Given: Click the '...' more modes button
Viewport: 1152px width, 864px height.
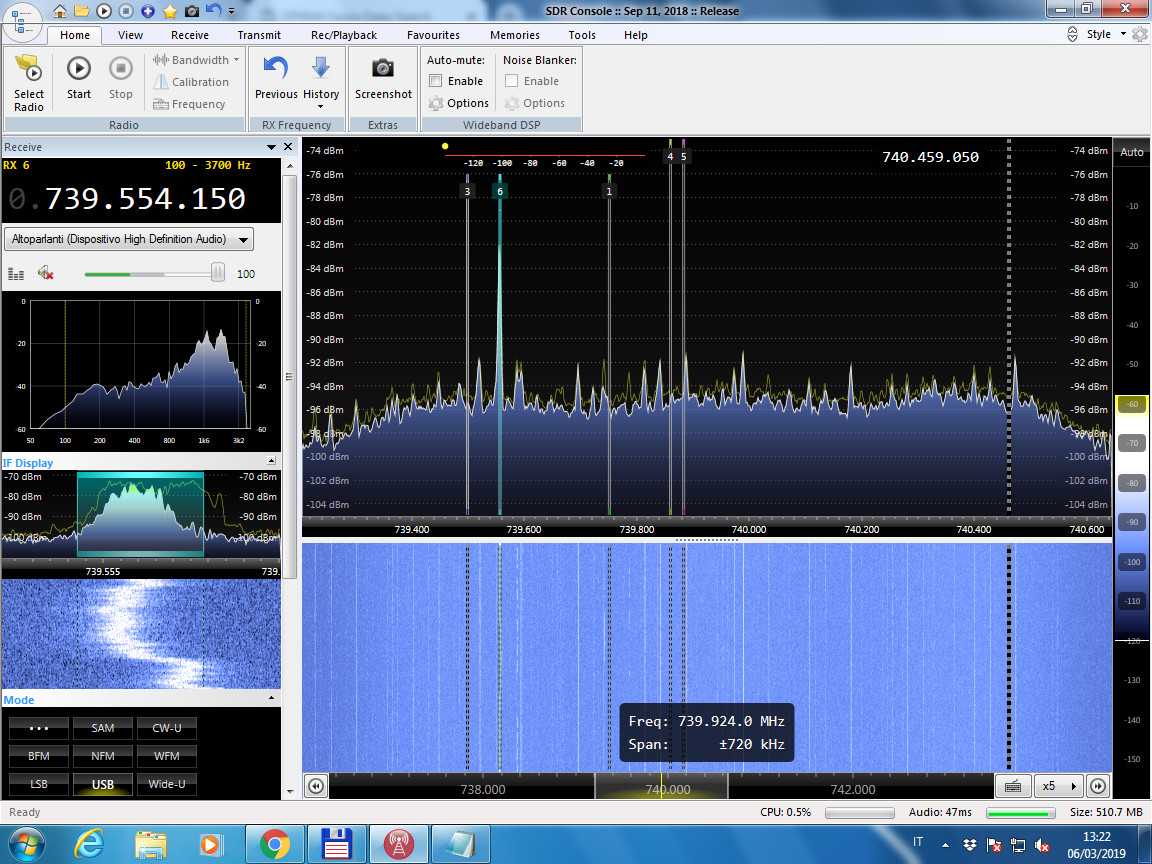Looking at the screenshot, I should (x=39, y=728).
